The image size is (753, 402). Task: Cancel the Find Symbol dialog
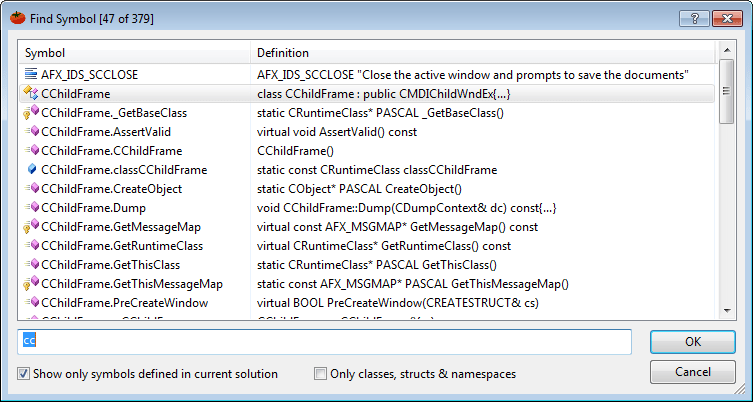693,372
